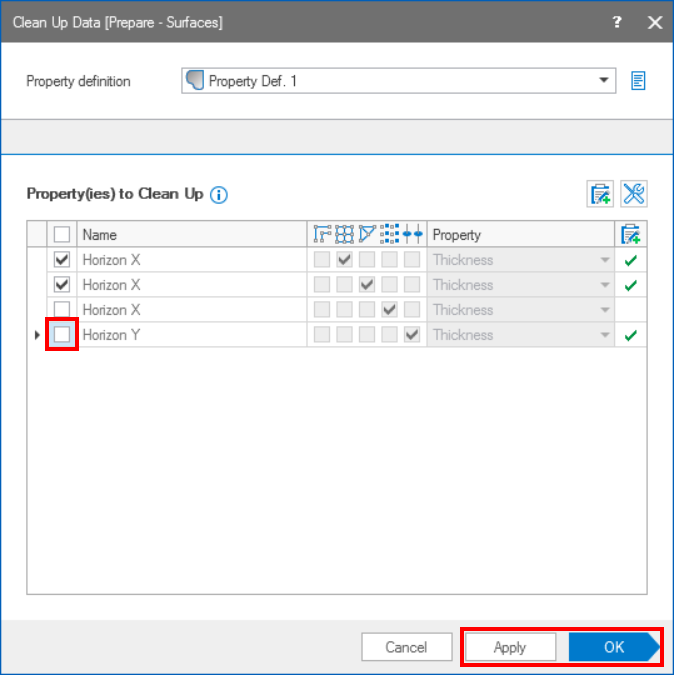Click the add property icon above the table
This screenshot has height=675, width=674.
pos(600,194)
